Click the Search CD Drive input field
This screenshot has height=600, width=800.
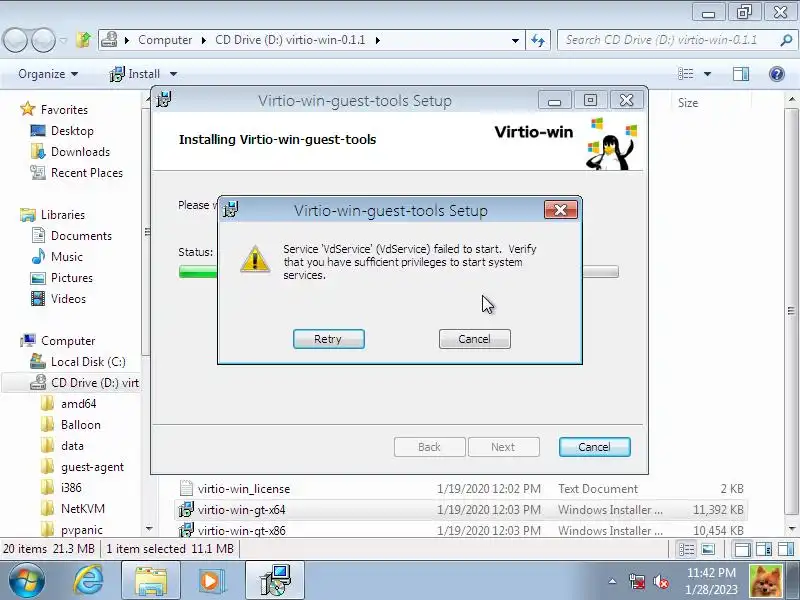(668, 40)
